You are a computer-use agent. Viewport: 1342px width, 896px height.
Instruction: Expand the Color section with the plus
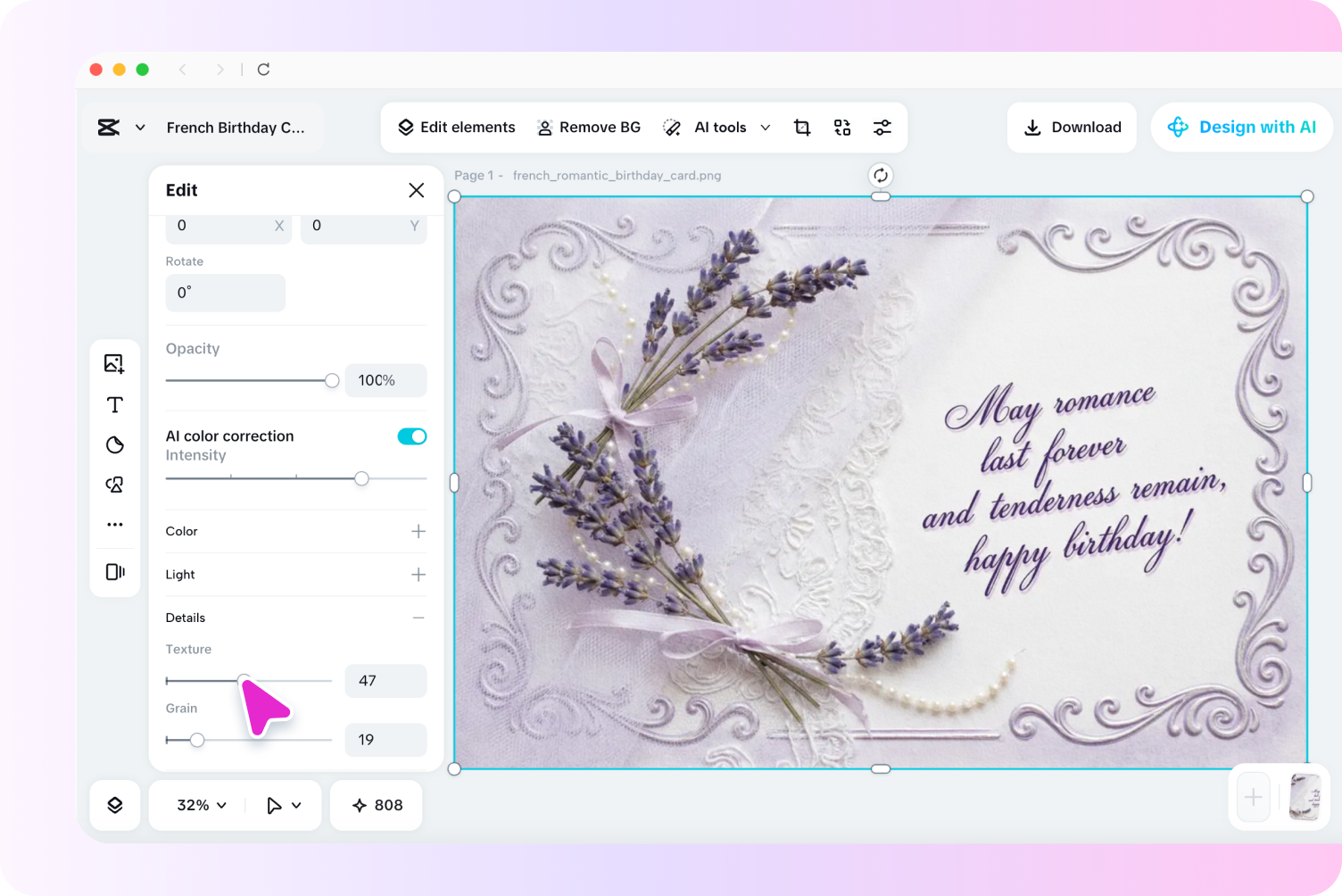click(418, 531)
